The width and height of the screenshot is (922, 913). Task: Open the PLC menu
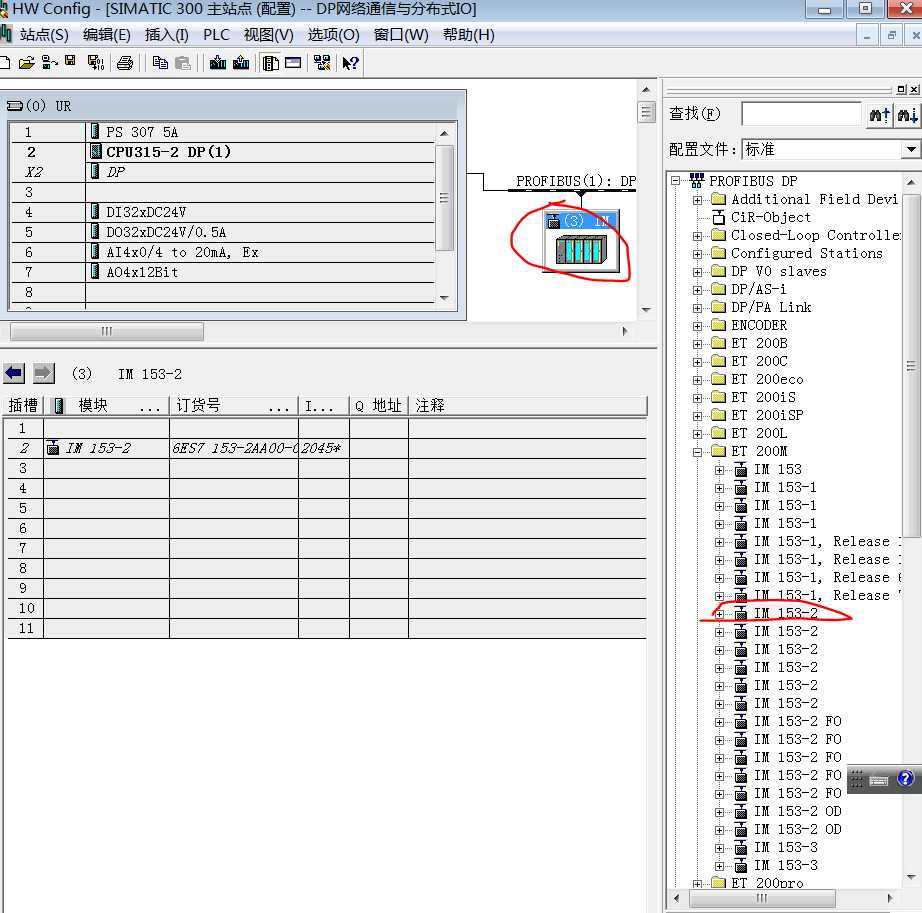click(216, 35)
